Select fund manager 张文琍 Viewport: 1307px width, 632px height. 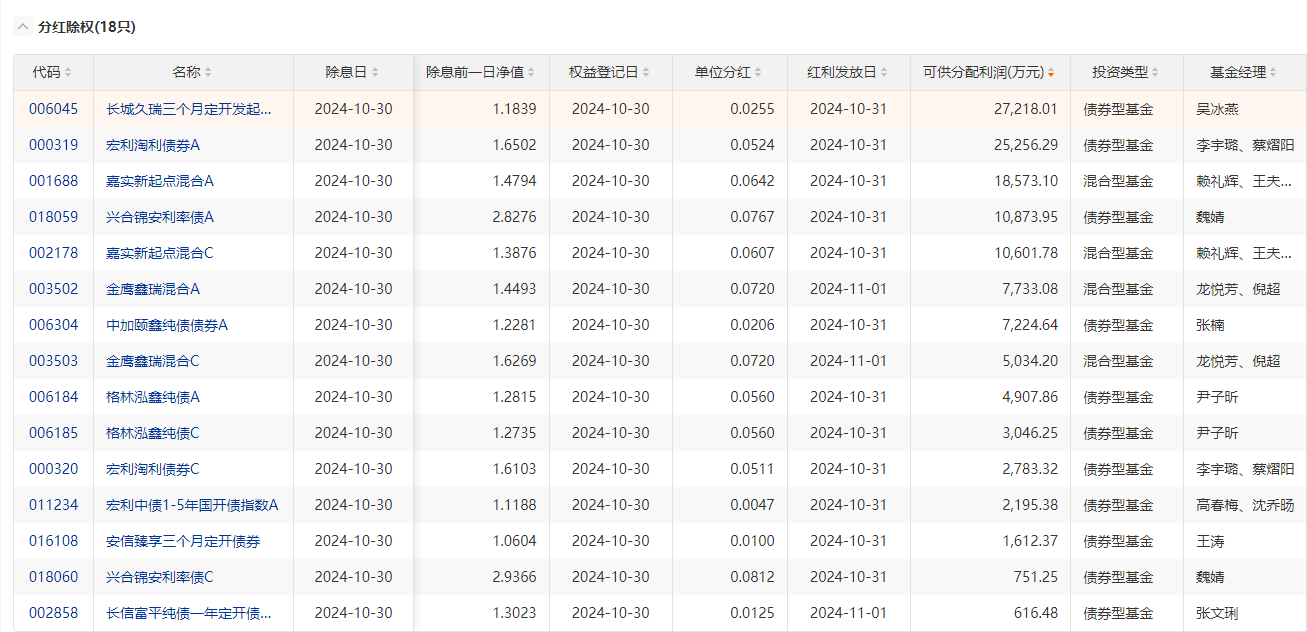pos(1217,613)
